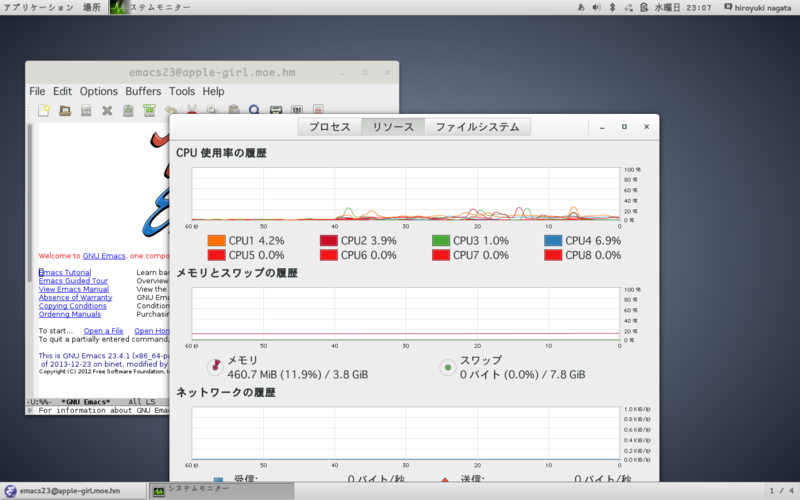Click the workspace switcher showing 1 / 4
The width and height of the screenshot is (800, 500).
click(781, 491)
